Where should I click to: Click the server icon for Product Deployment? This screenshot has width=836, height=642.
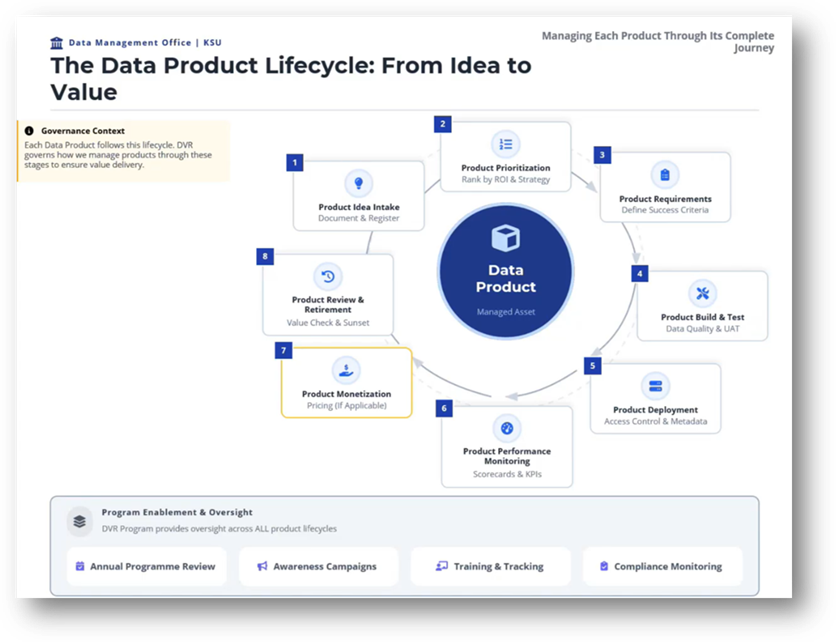pos(655,386)
